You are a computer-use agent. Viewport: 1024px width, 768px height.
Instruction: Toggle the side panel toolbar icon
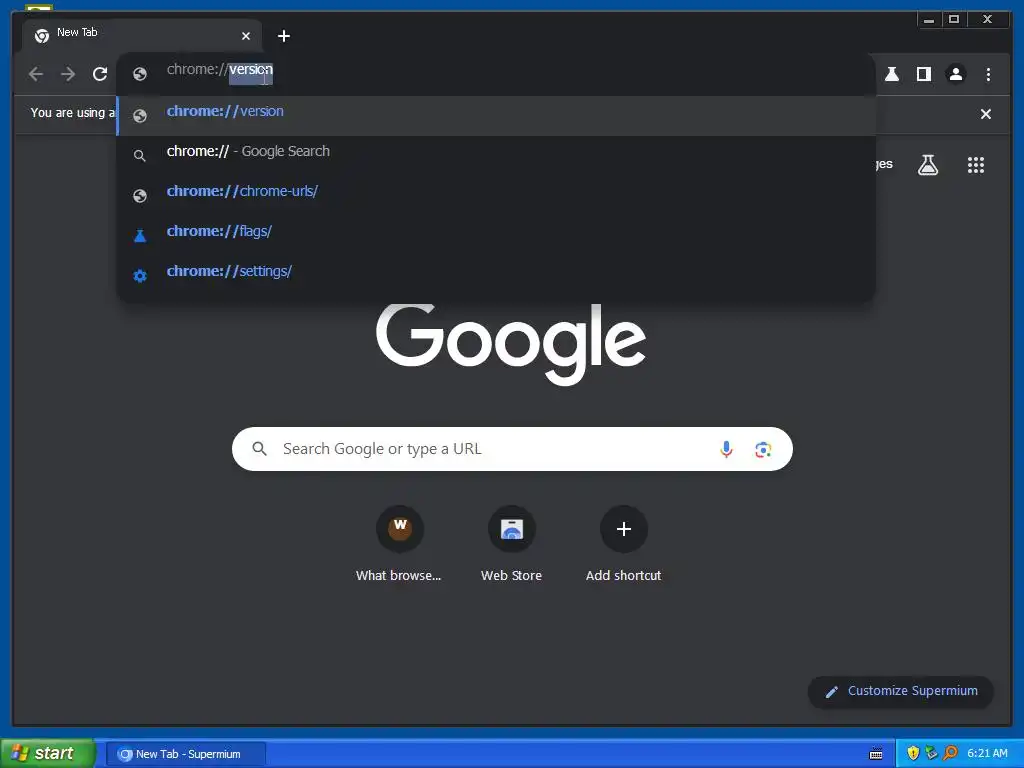coord(923,74)
